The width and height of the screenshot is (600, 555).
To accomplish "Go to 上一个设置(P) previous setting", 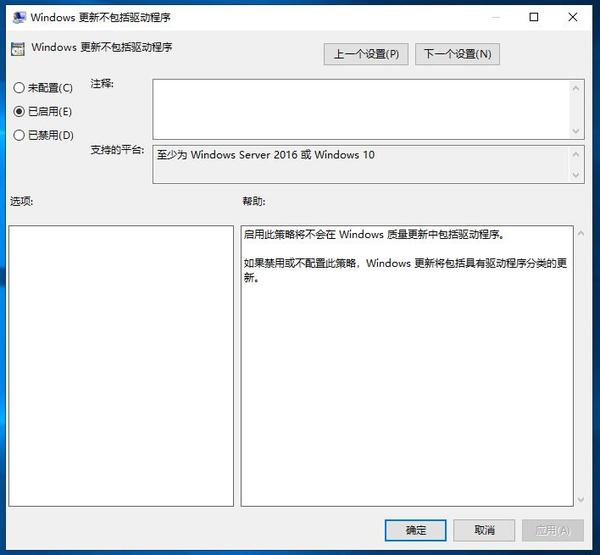I will click(366, 54).
